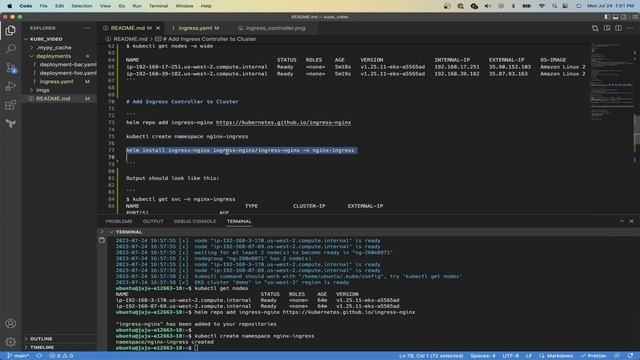This screenshot has height=360, width=640.
Task: Open the Search view in activity bar
Action: [x=11, y=49]
